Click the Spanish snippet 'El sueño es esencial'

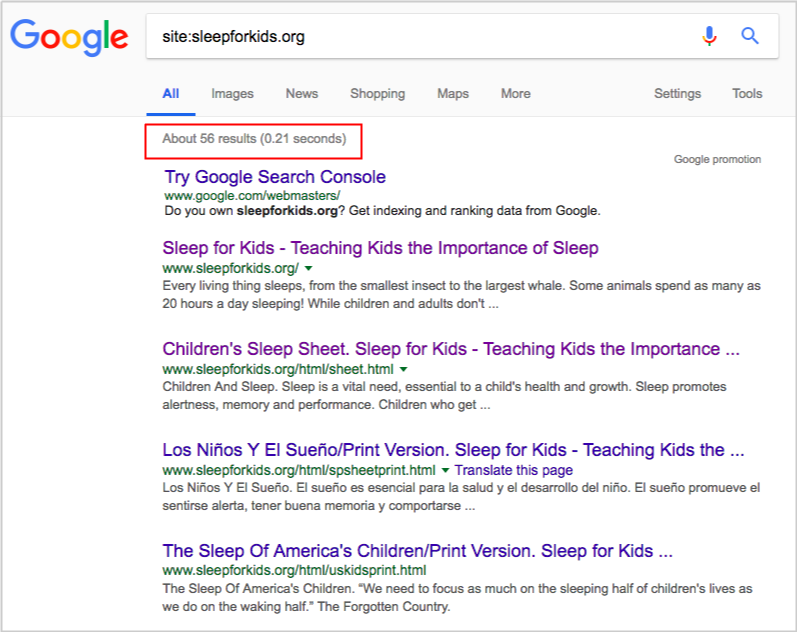click(461, 497)
